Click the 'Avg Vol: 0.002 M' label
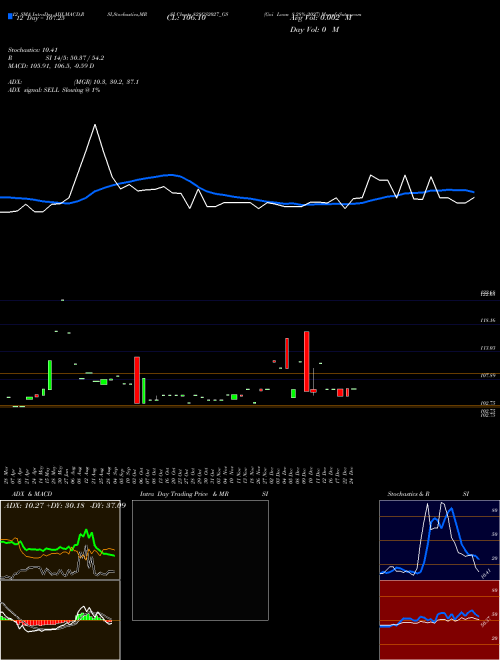This screenshot has height=660, width=500. 321,18
